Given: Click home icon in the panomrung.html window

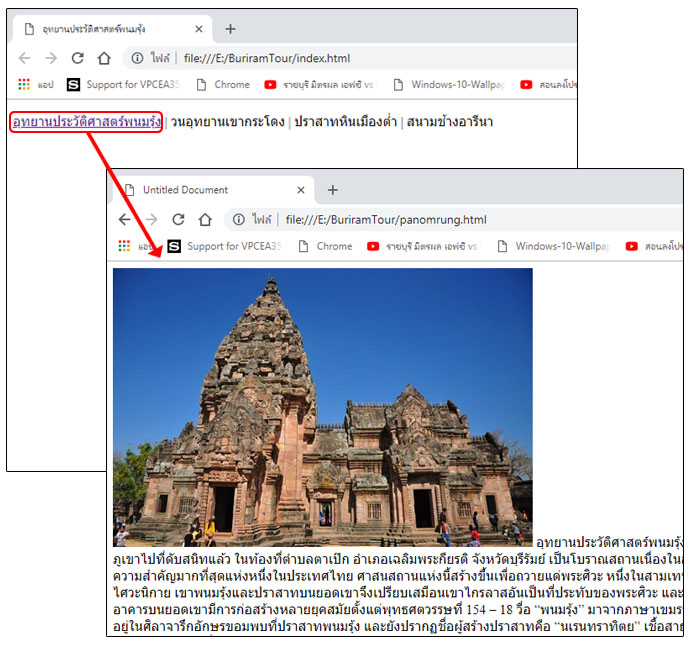Looking at the screenshot, I should click(205, 219).
